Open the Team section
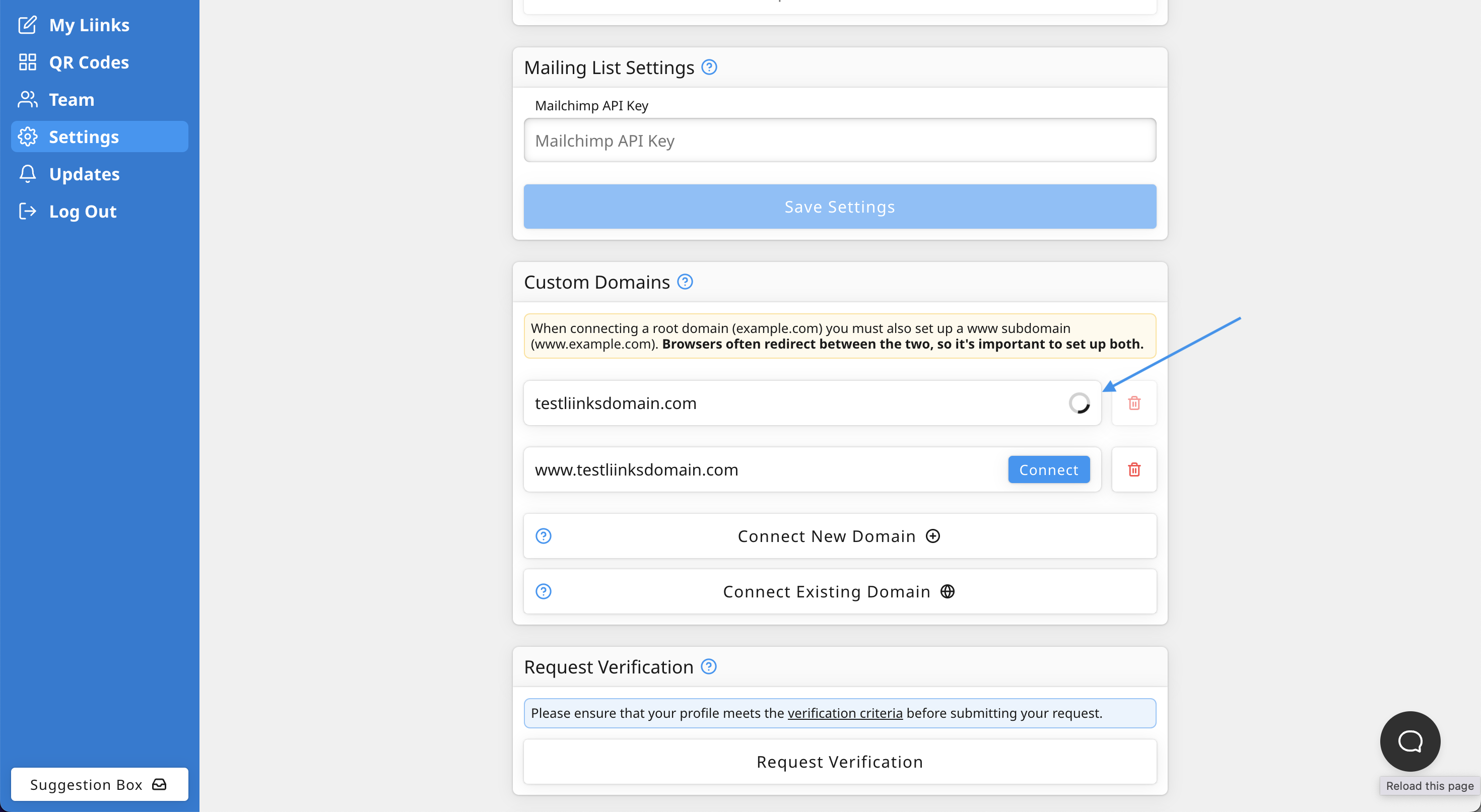The height and width of the screenshot is (812, 1481). click(72, 100)
